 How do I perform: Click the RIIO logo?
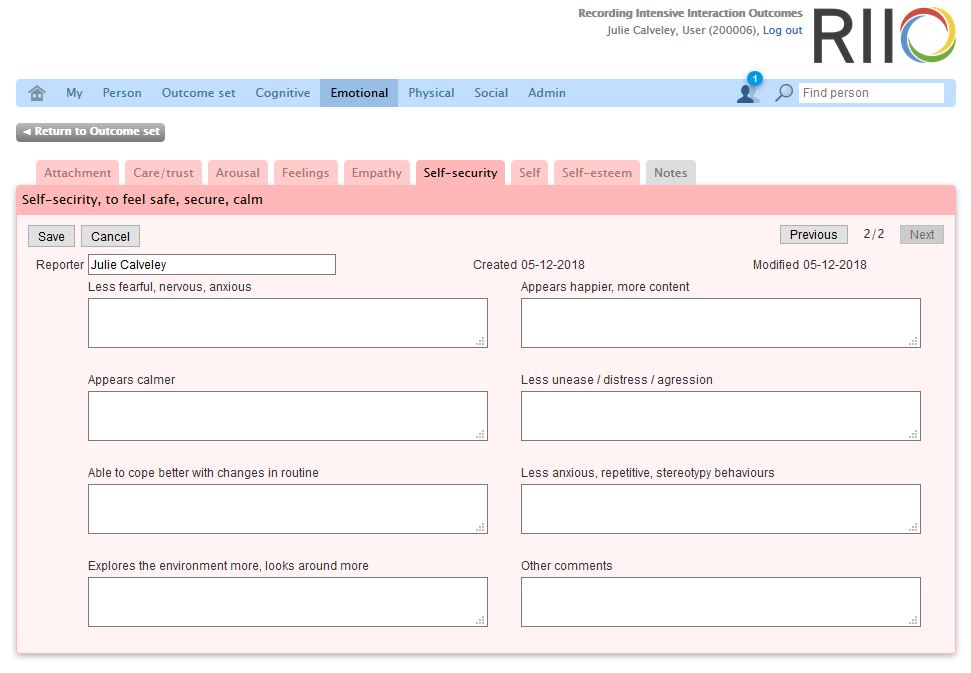(x=885, y=35)
